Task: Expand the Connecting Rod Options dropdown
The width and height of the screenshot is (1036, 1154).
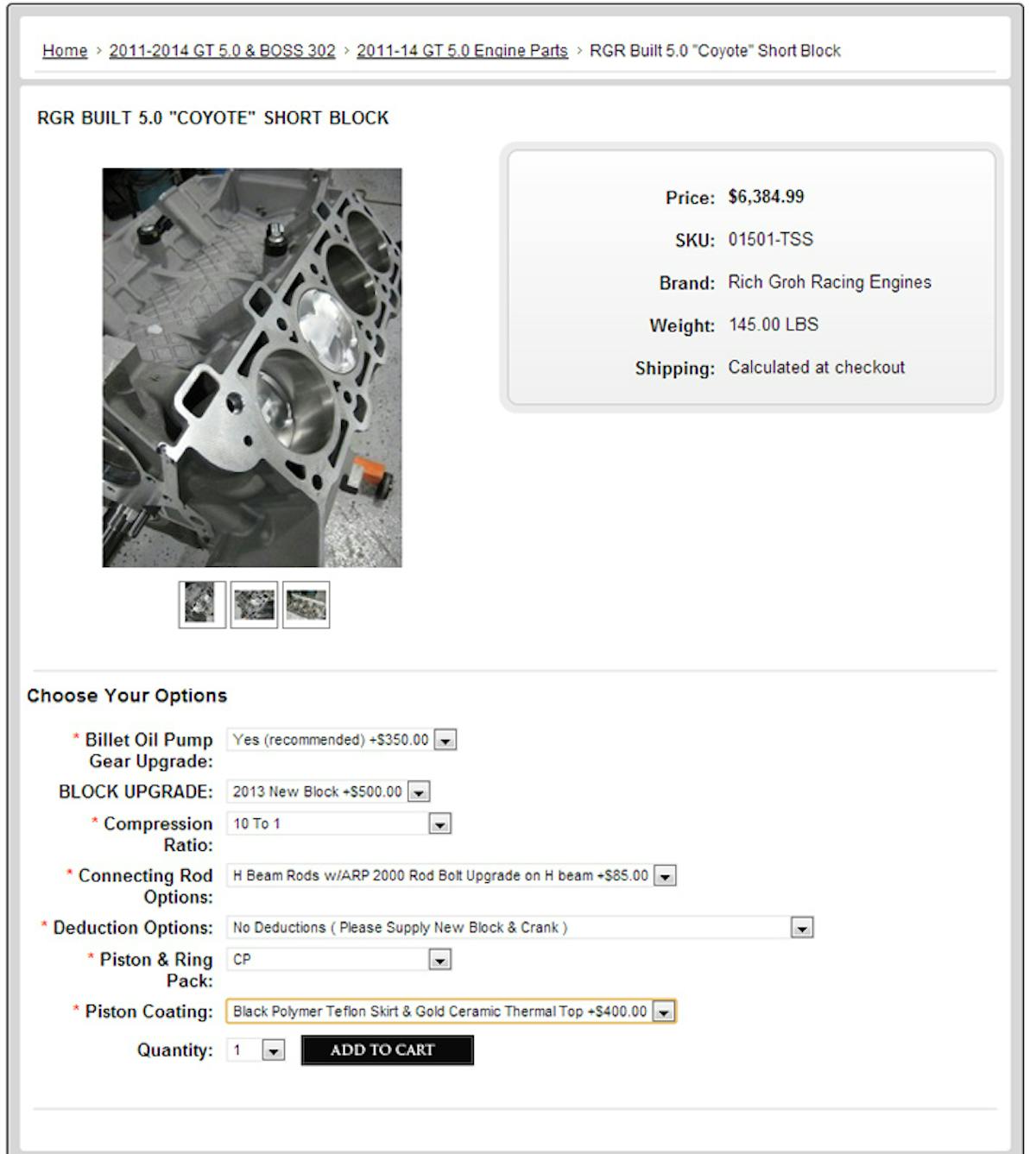Action: pos(451,876)
